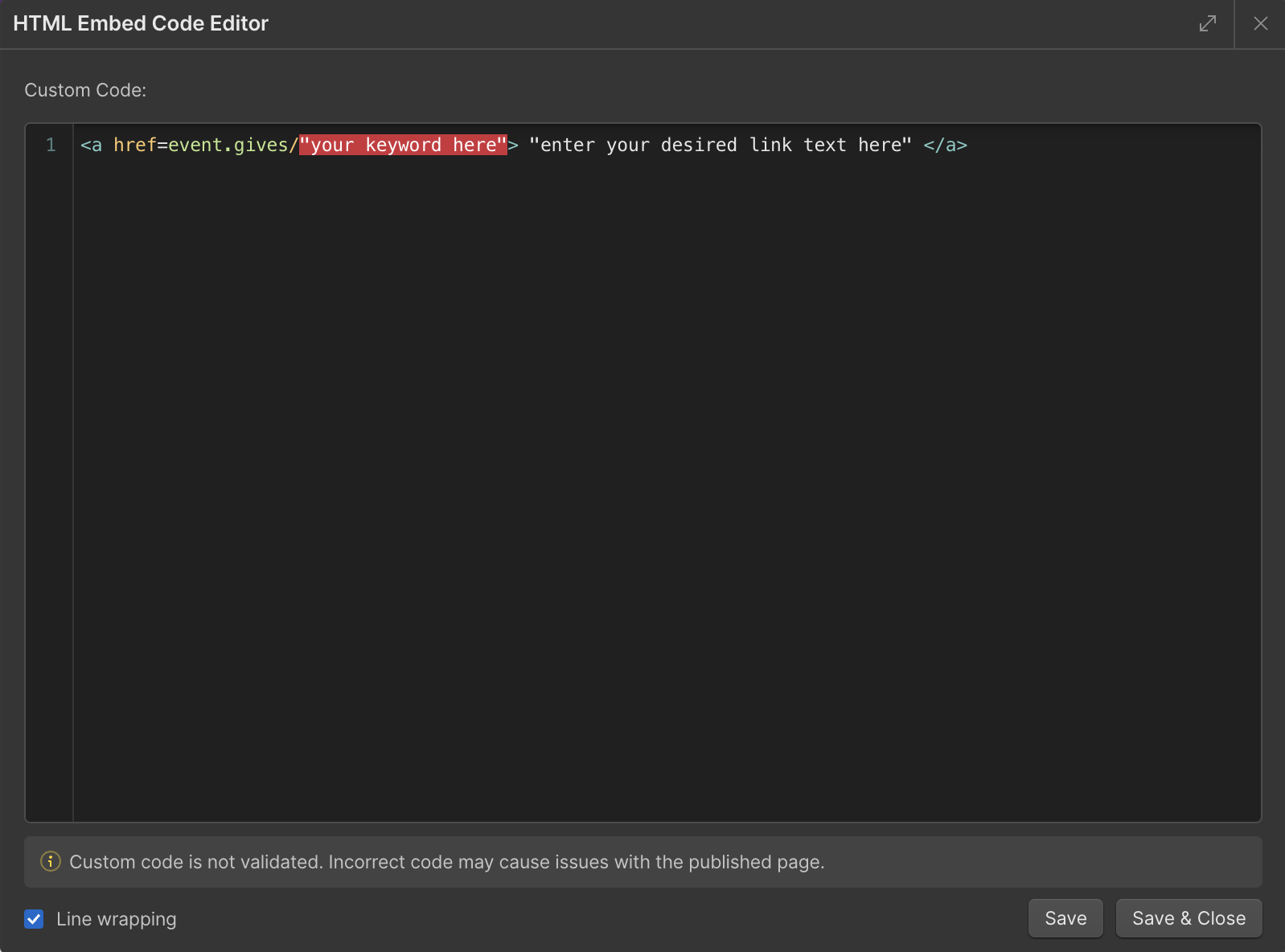The width and height of the screenshot is (1285, 952).
Task: Toggle the Line wrapping checkbox
Action: (34, 918)
